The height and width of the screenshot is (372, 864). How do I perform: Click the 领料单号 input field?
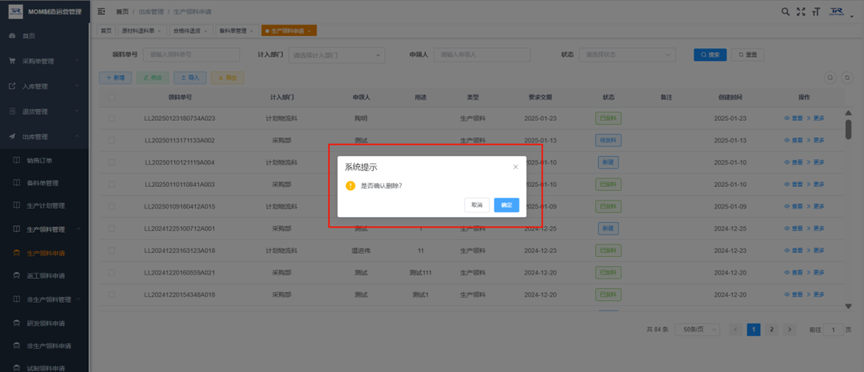pyautogui.click(x=191, y=55)
